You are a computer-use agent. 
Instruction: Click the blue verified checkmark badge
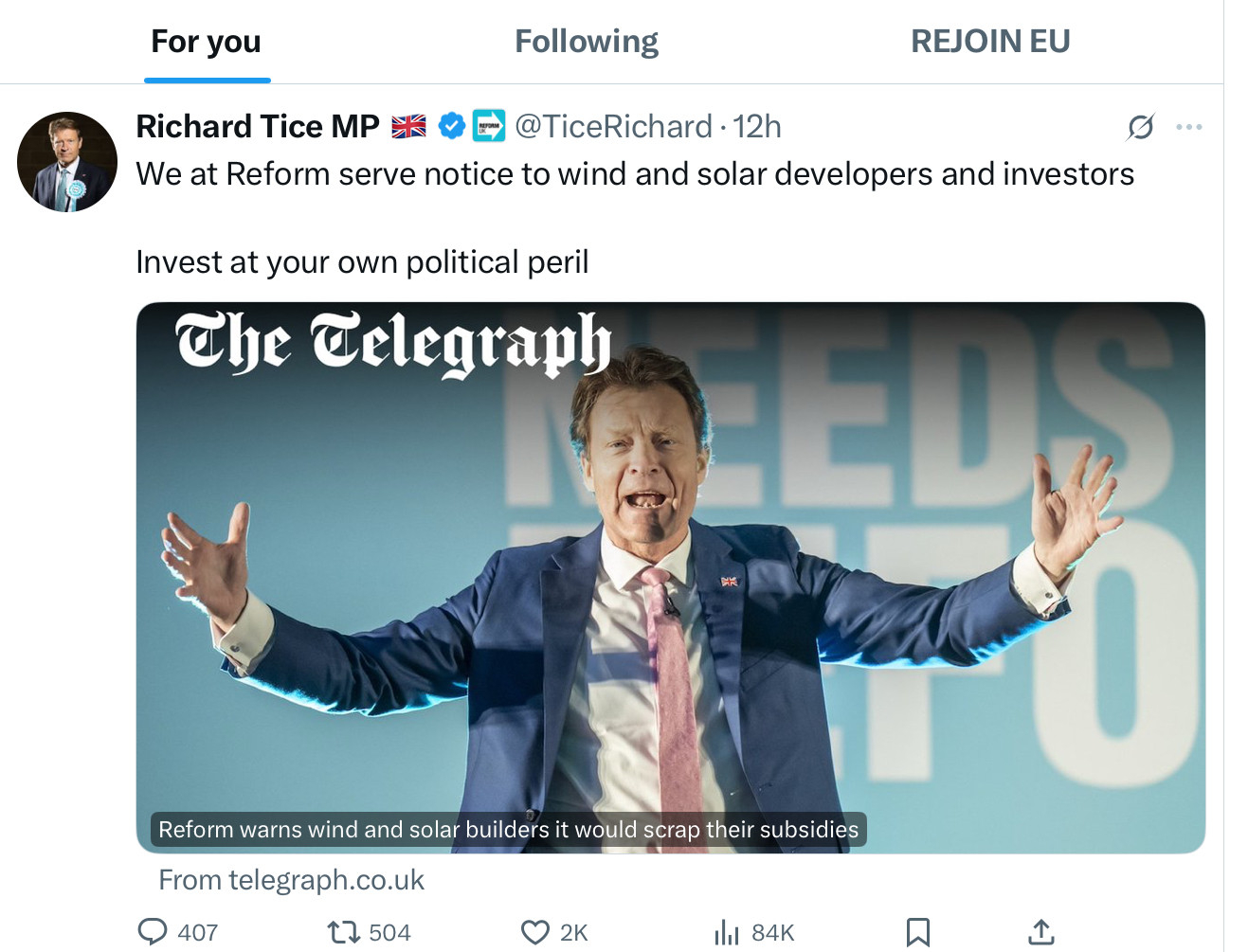point(452,126)
